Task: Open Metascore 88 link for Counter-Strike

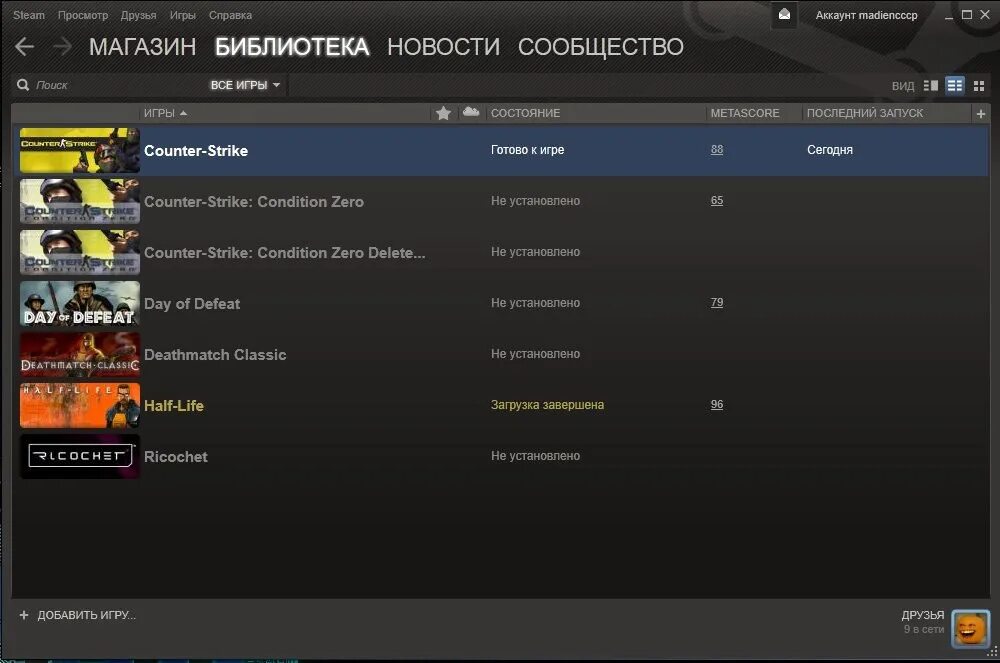Action: (x=717, y=149)
